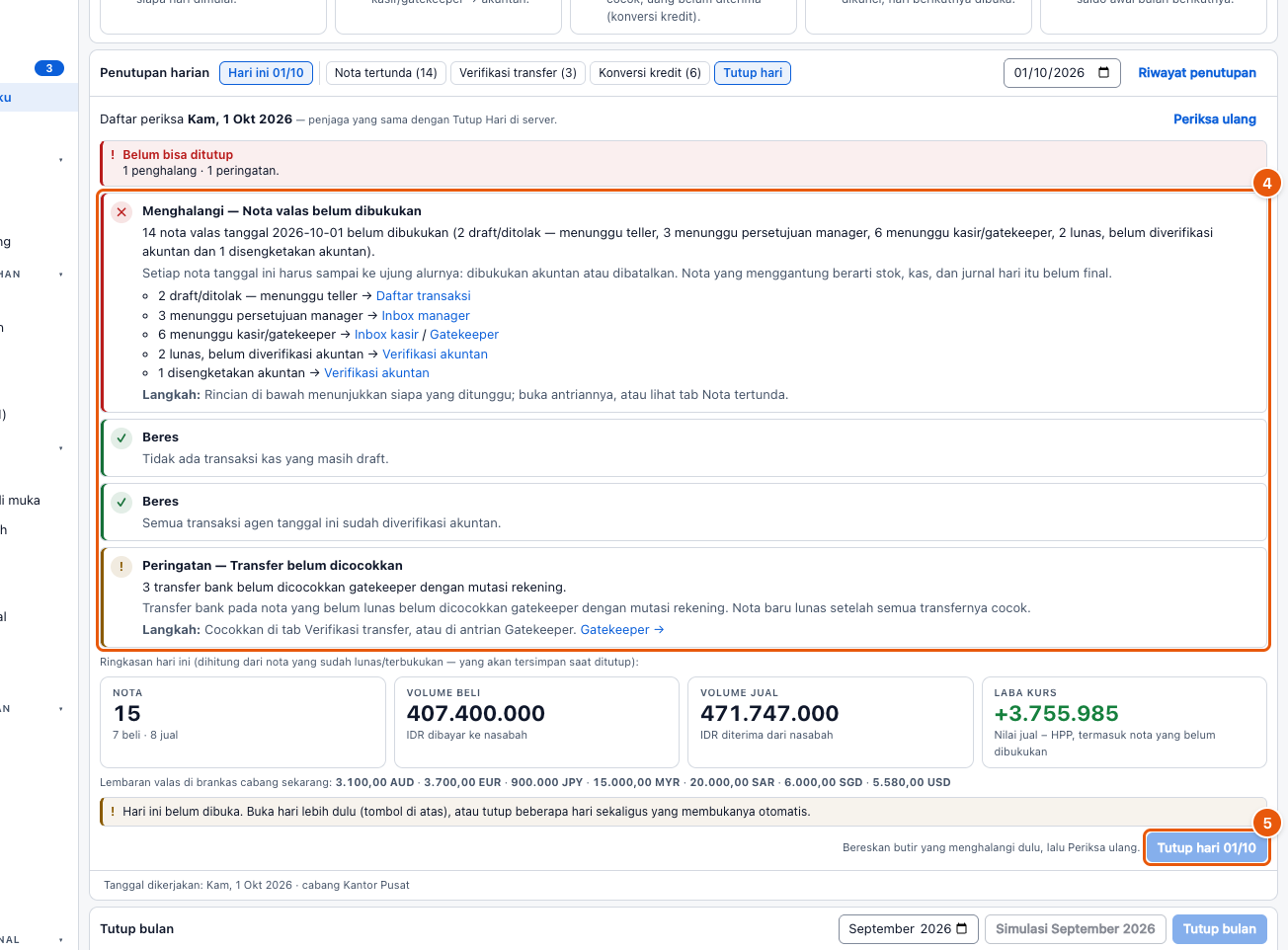
Task: Click the "Tutup bulan" button
Action: click(1219, 929)
